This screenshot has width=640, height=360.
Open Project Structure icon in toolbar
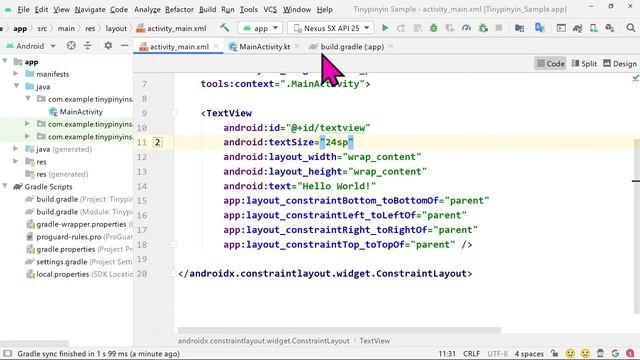tap(519, 28)
